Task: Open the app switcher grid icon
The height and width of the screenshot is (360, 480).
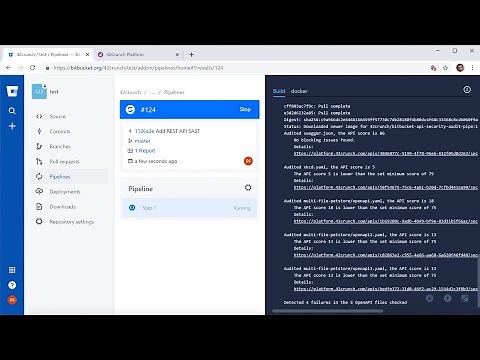Action: tap(12, 270)
